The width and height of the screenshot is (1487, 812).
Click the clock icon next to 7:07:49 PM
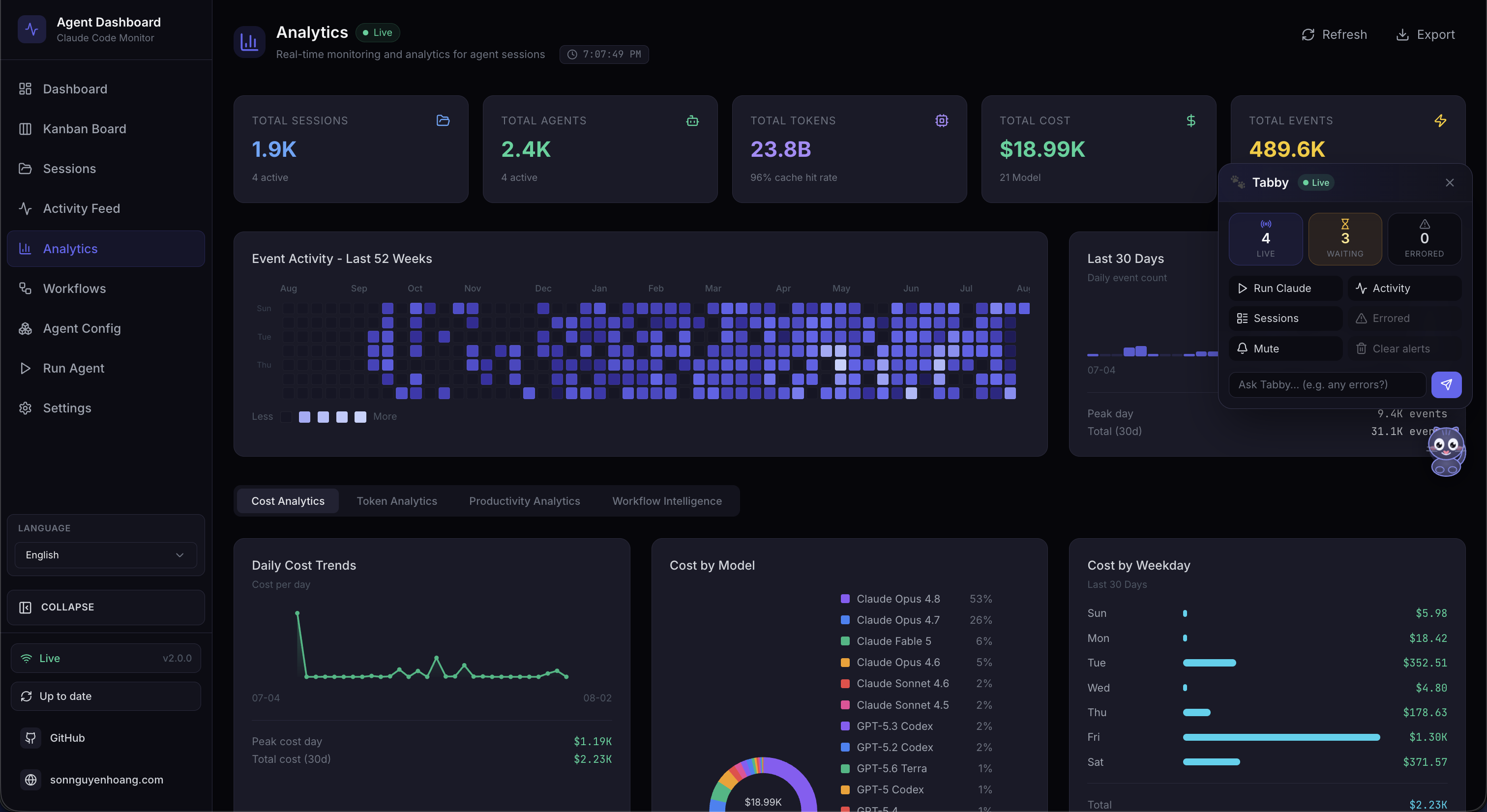point(572,54)
